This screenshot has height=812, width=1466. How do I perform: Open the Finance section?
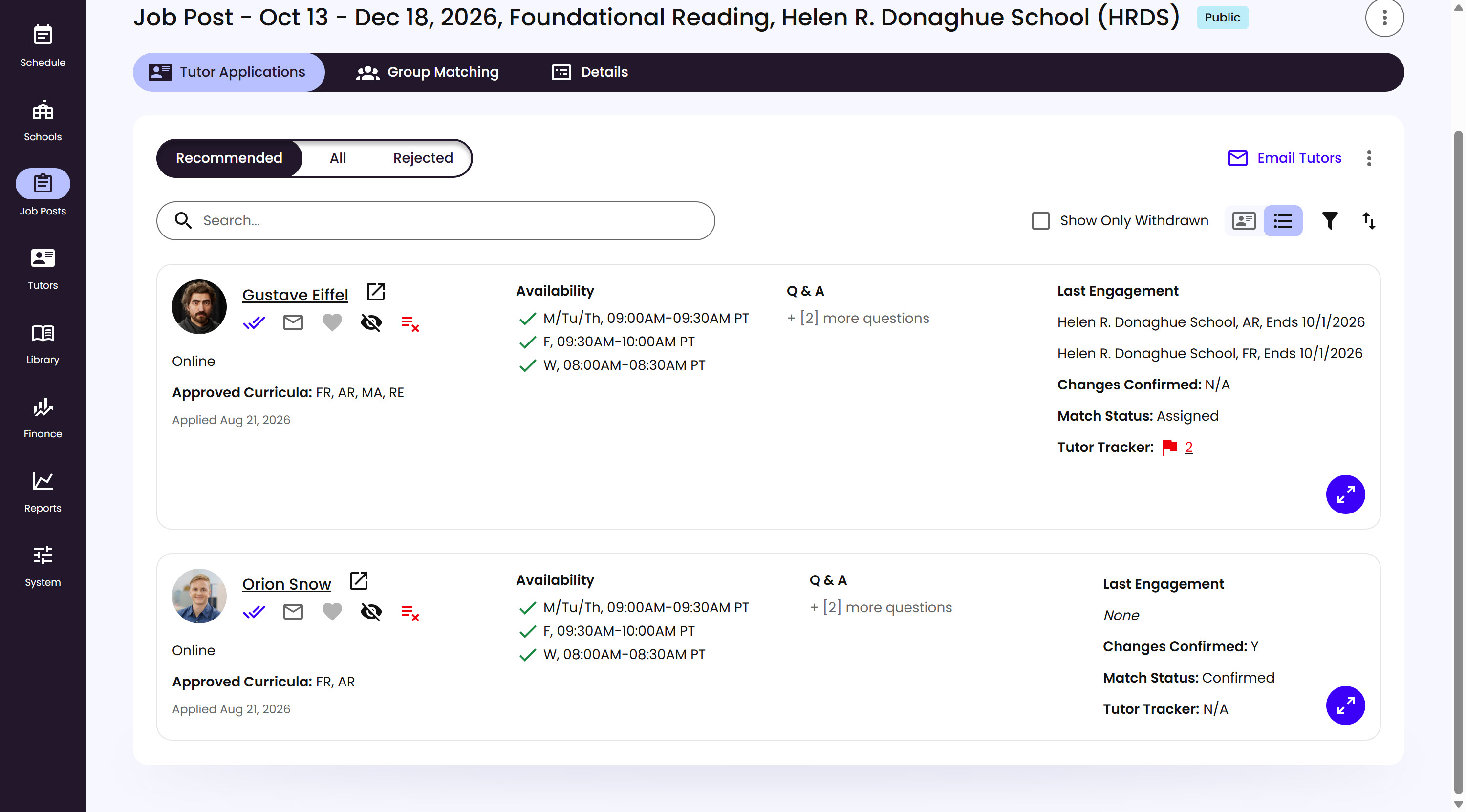pos(43,418)
